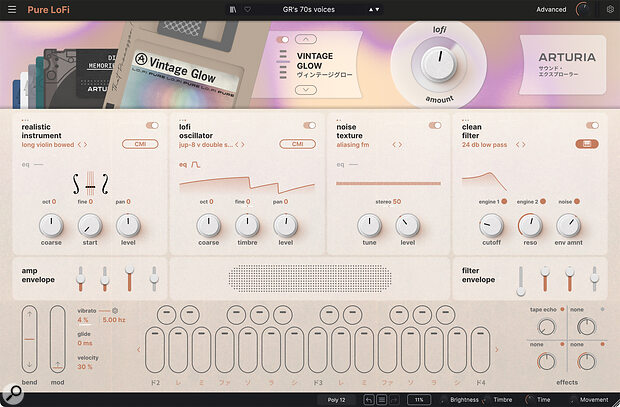
Task: Click the Brightness macro knob
Action: pos(443,400)
